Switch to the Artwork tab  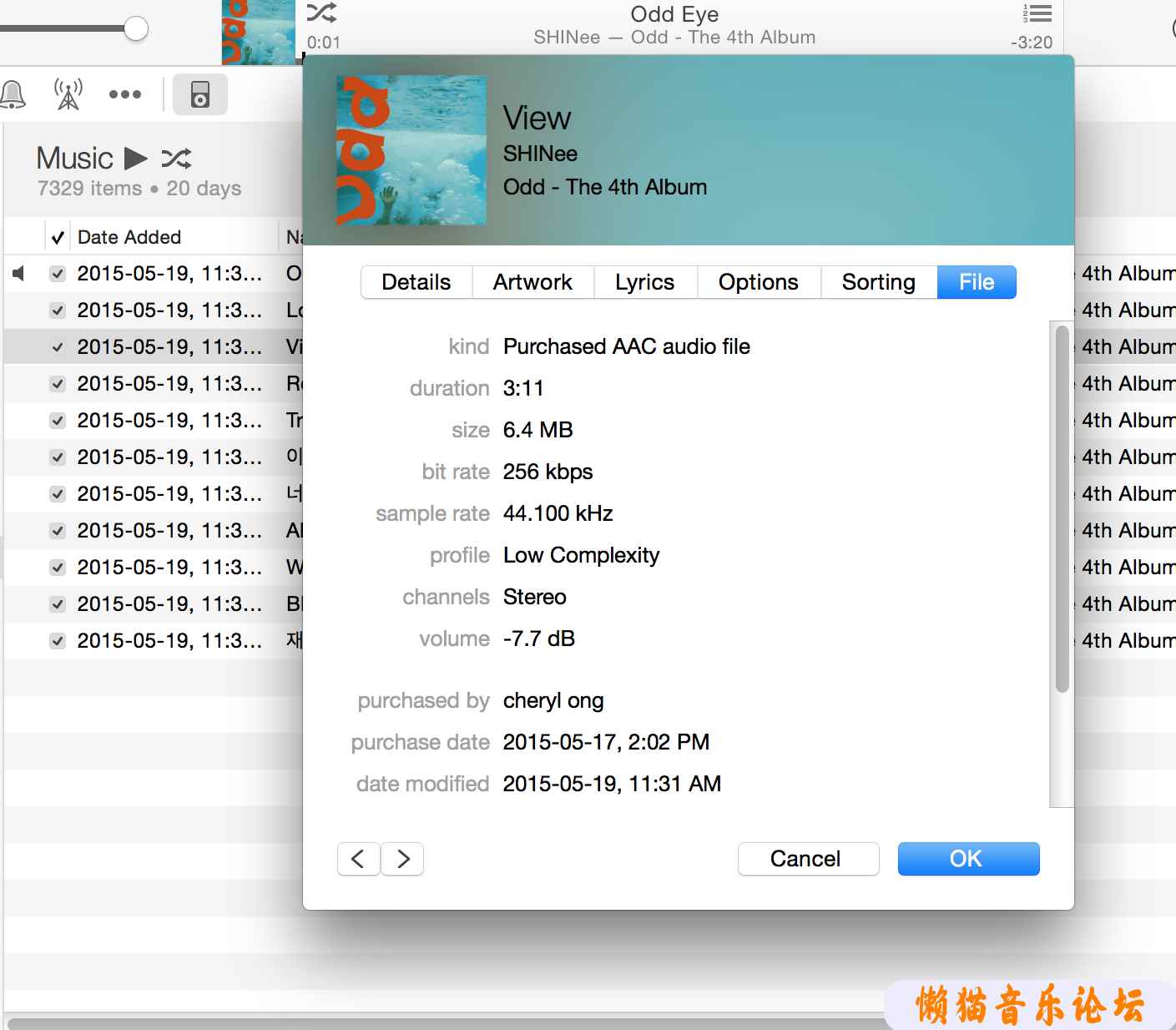(532, 282)
